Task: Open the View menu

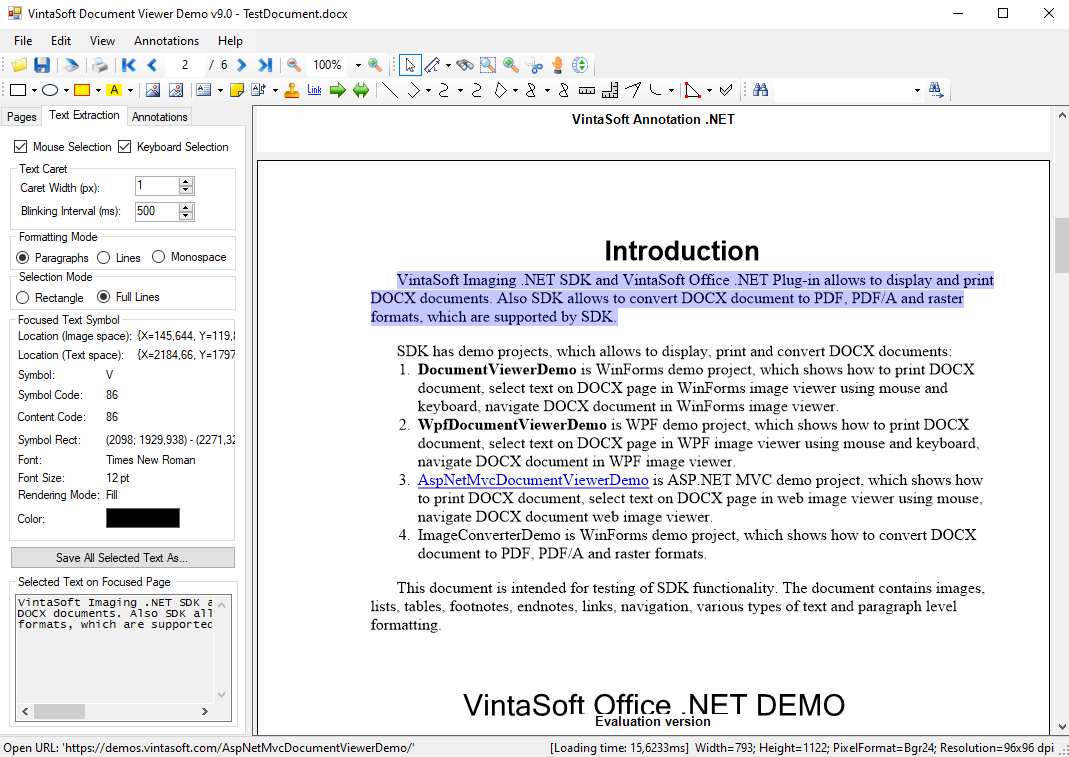Action: (102, 41)
